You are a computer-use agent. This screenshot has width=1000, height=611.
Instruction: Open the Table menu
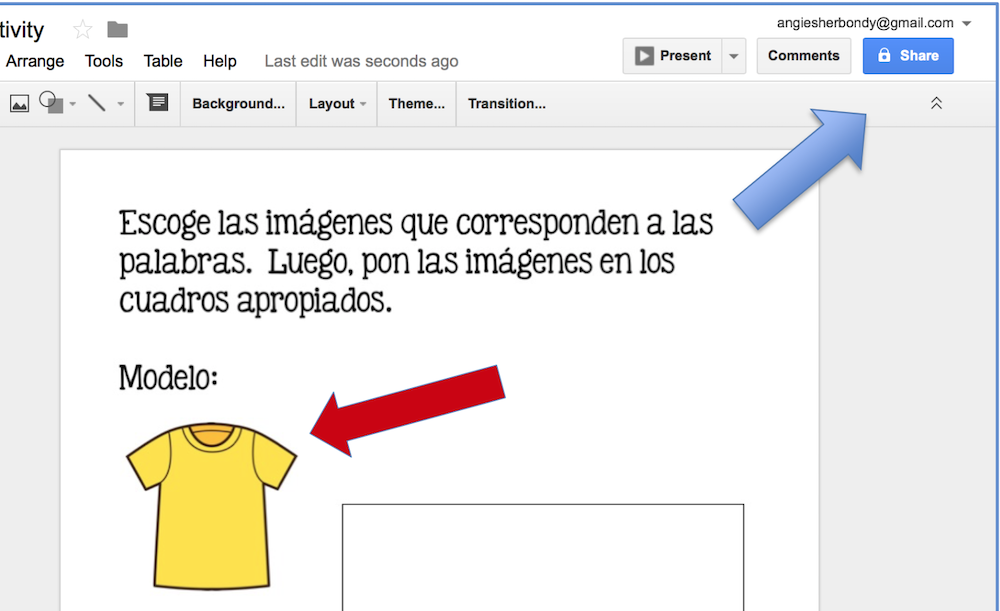click(x=163, y=61)
